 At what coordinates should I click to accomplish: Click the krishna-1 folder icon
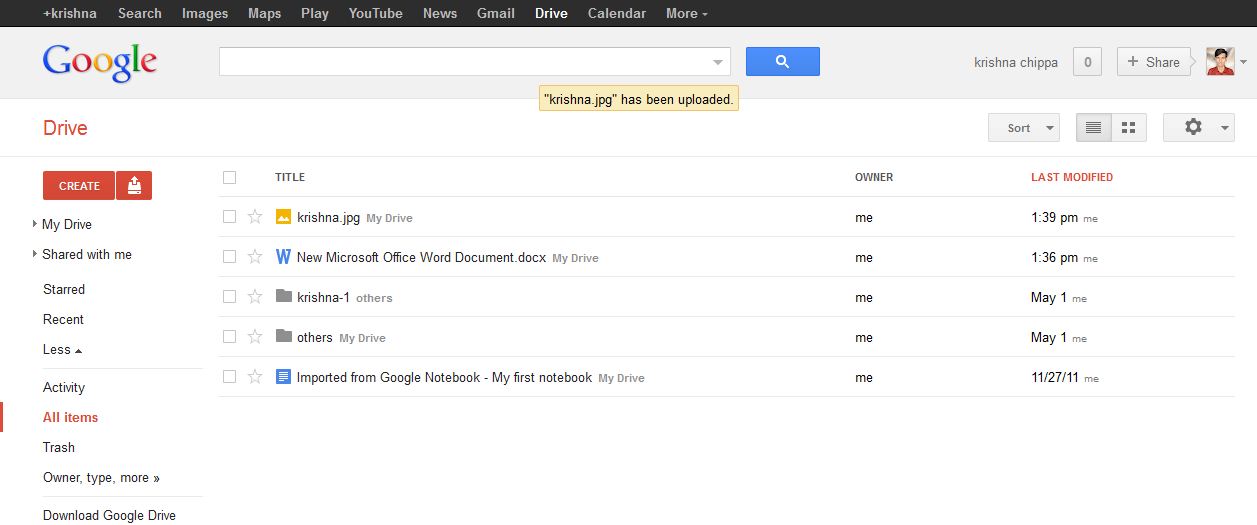pyautogui.click(x=283, y=296)
